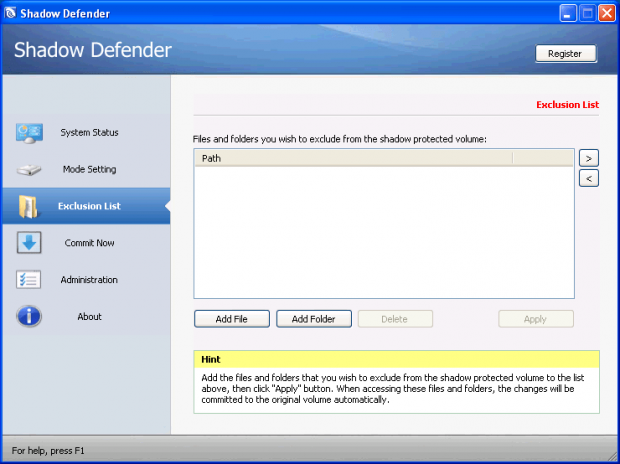
Task: Switch to Mode Setting section
Action: coord(89,170)
